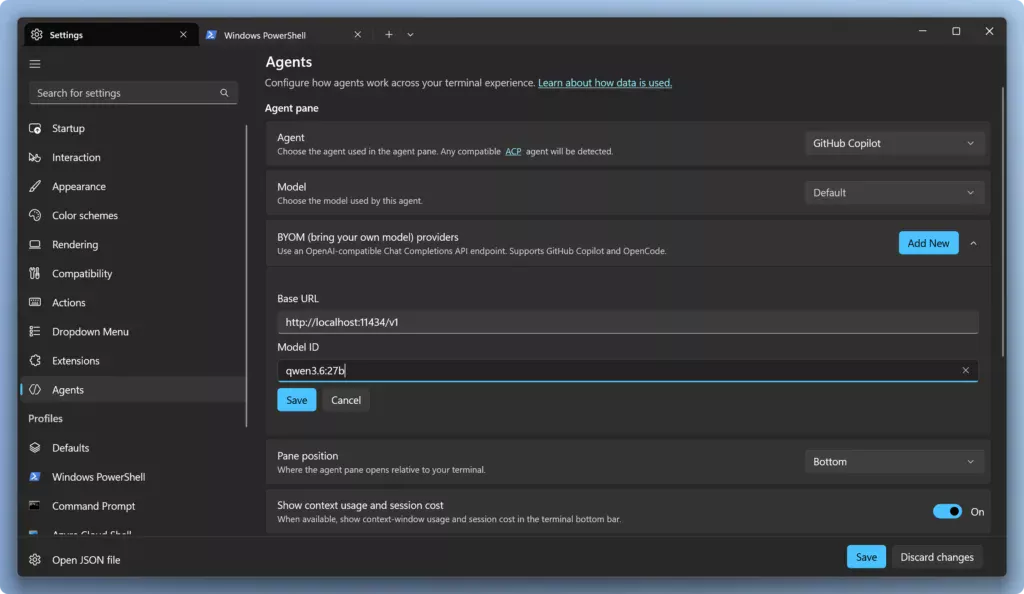Open the Model Default dropdown
This screenshot has height=594, width=1024.
[x=894, y=193]
